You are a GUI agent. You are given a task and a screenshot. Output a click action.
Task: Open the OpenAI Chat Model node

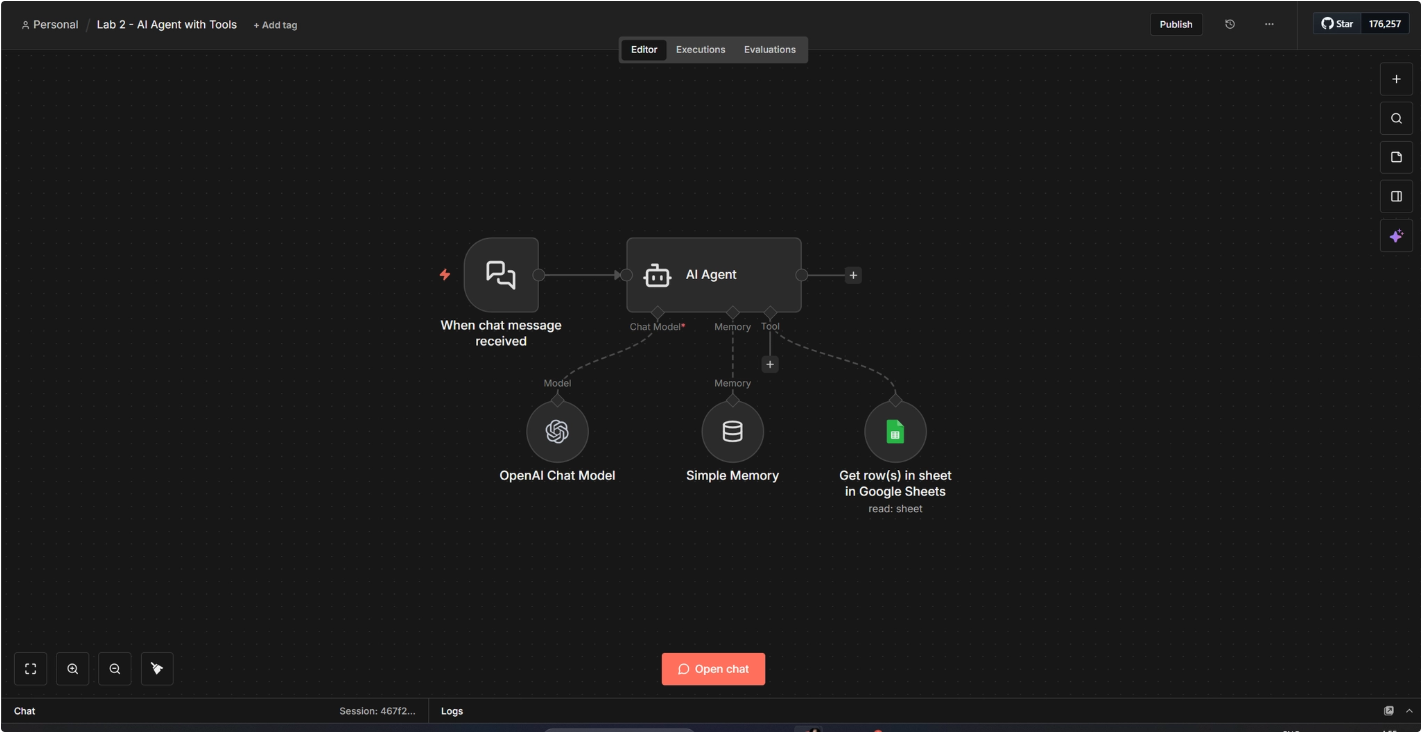[x=557, y=431]
